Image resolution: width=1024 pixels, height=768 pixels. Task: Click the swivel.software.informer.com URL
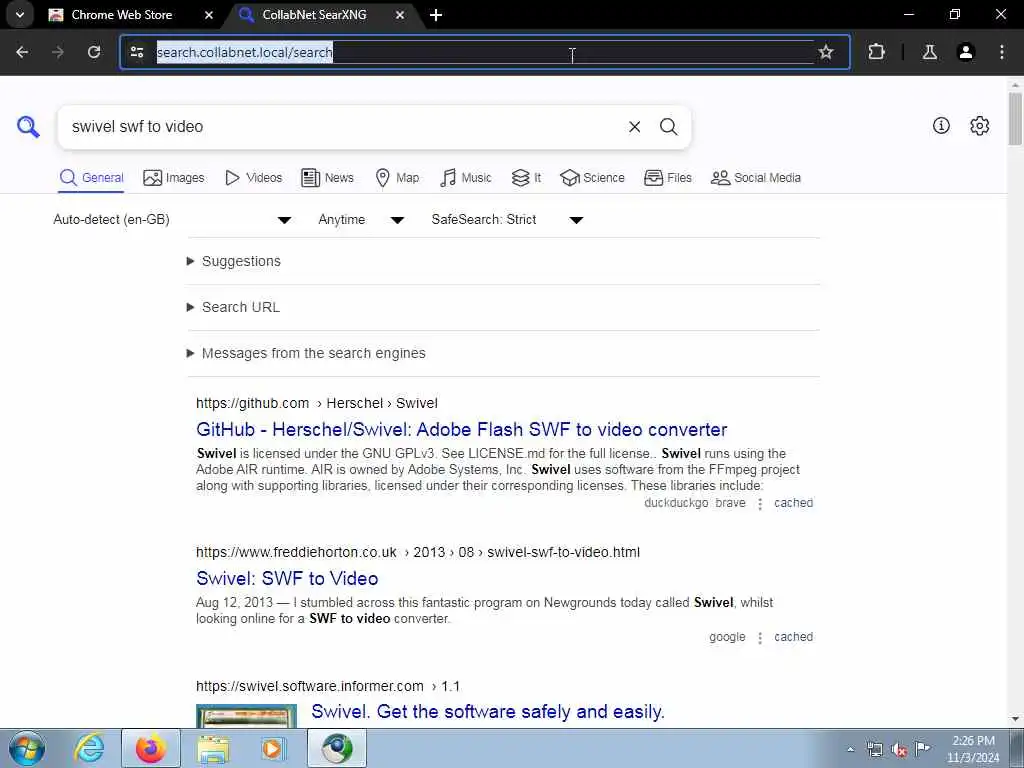(328, 686)
